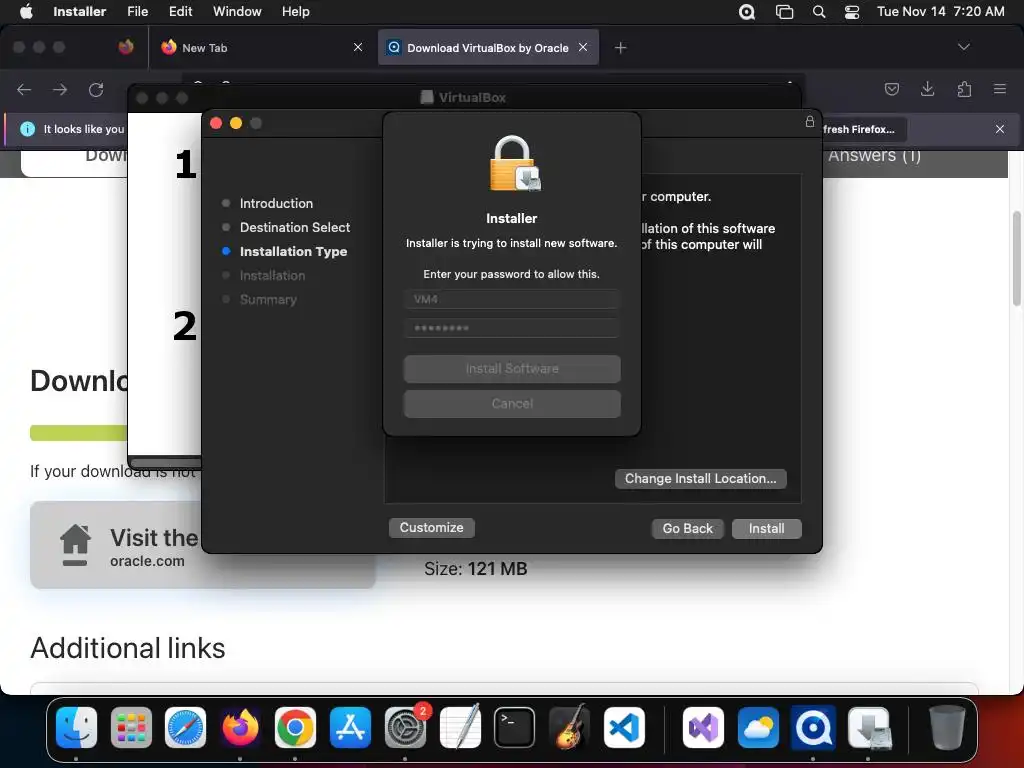This screenshot has height=768, width=1024.
Task: Close the New Tab tab
Action: pyautogui.click(x=358, y=47)
